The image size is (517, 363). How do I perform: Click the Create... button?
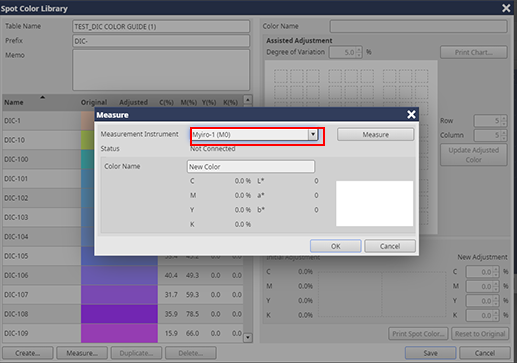28,353
